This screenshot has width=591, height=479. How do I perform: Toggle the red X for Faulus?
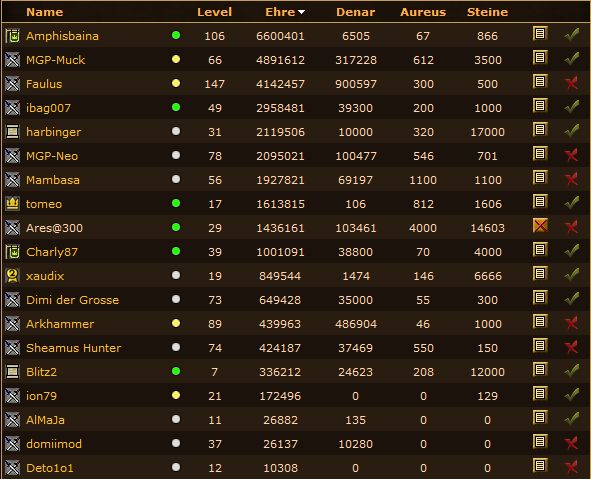point(571,83)
